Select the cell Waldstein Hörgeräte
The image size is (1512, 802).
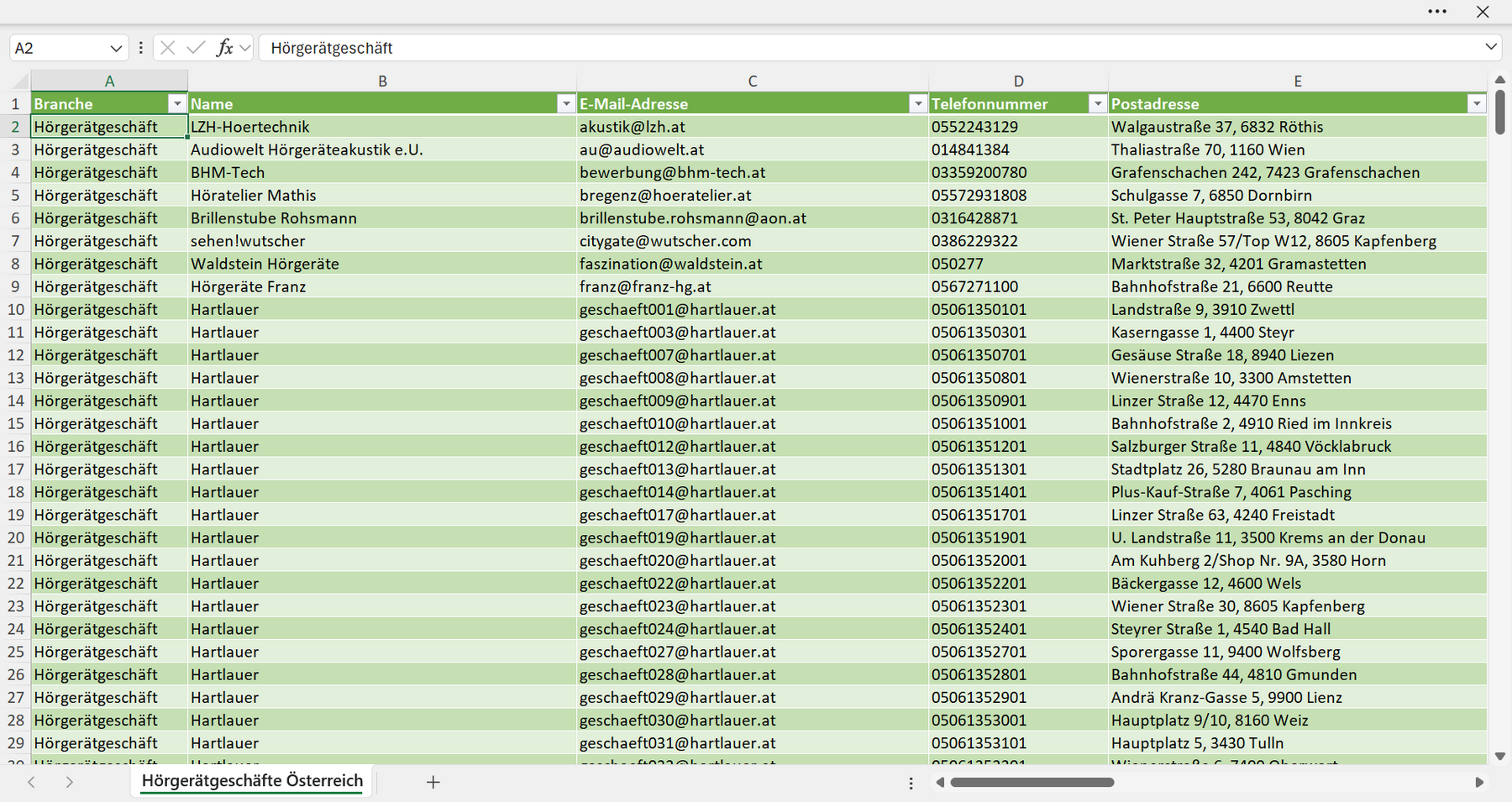click(x=382, y=264)
